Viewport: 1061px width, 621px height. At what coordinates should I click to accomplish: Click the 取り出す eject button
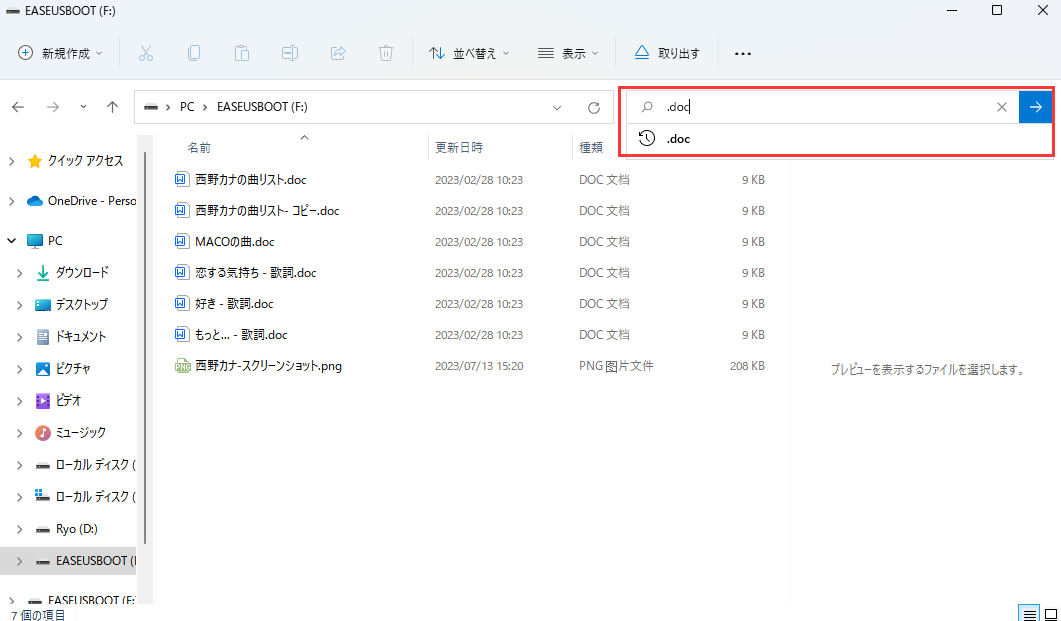click(x=667, y=53)
